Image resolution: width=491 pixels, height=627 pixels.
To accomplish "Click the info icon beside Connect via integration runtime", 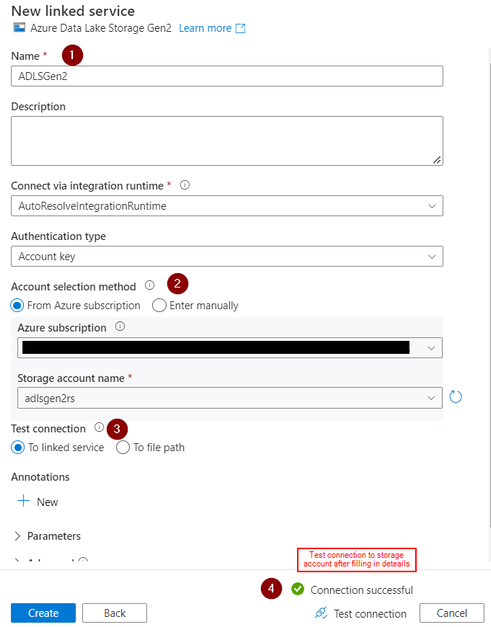I will 185,185.
